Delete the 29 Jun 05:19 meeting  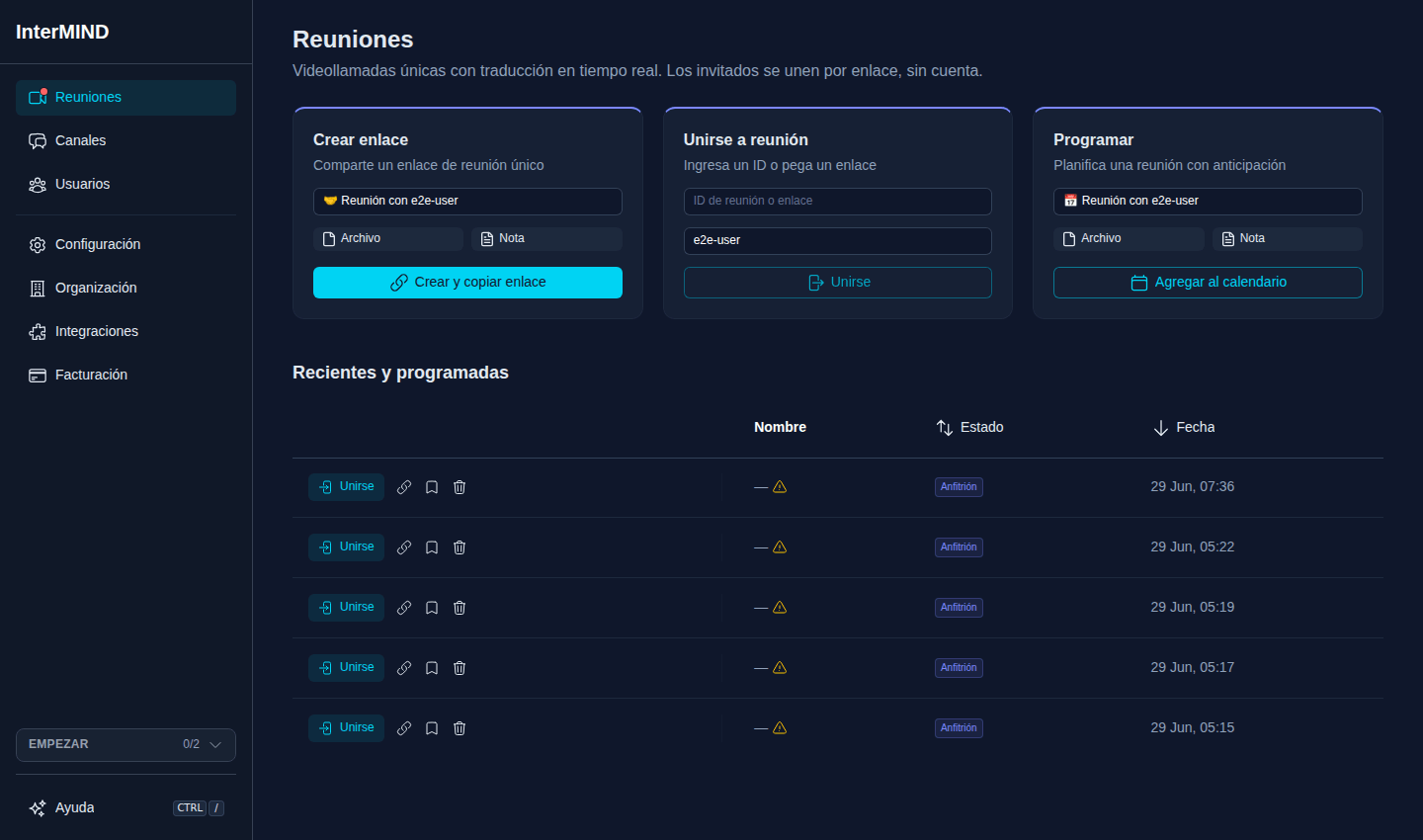coord(460,608)
